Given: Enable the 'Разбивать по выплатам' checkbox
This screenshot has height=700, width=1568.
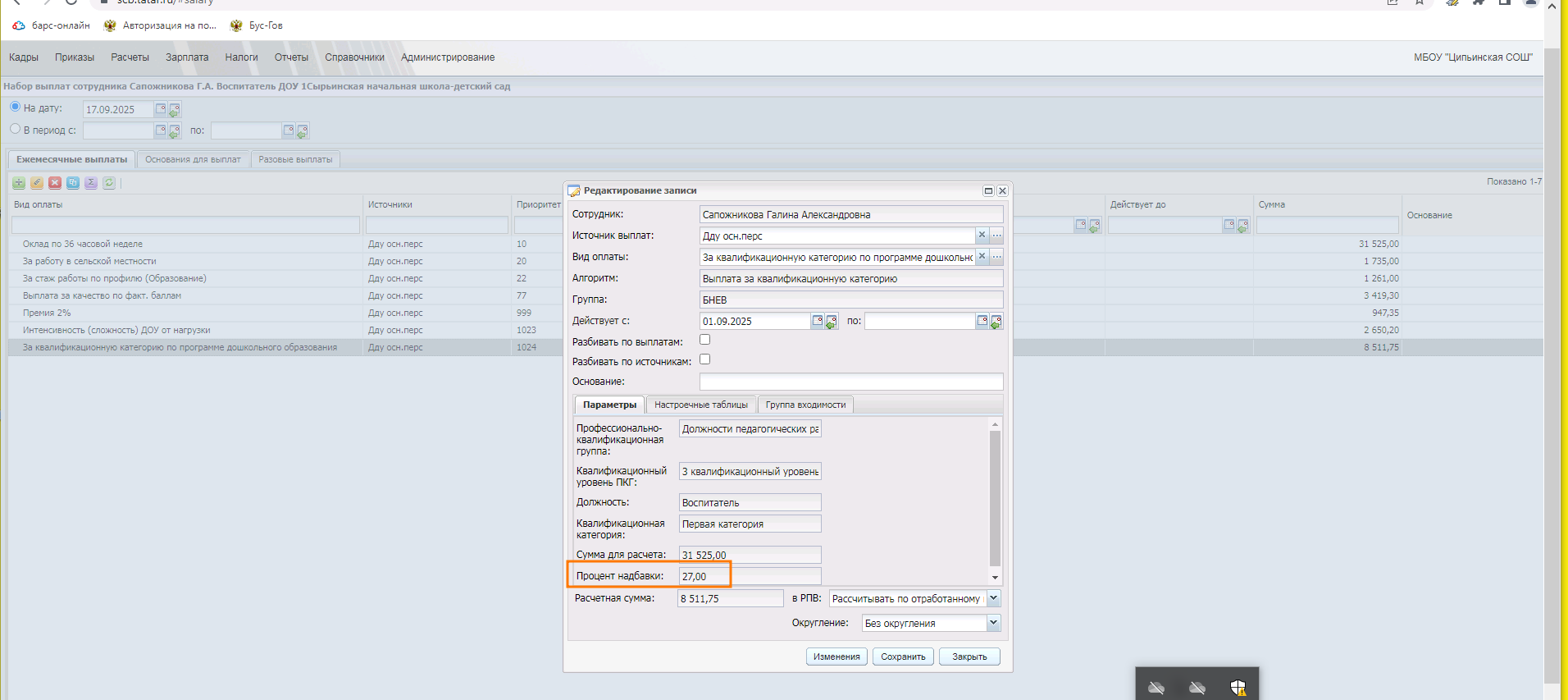Looking at the screenshot, I should click(704, 340).
